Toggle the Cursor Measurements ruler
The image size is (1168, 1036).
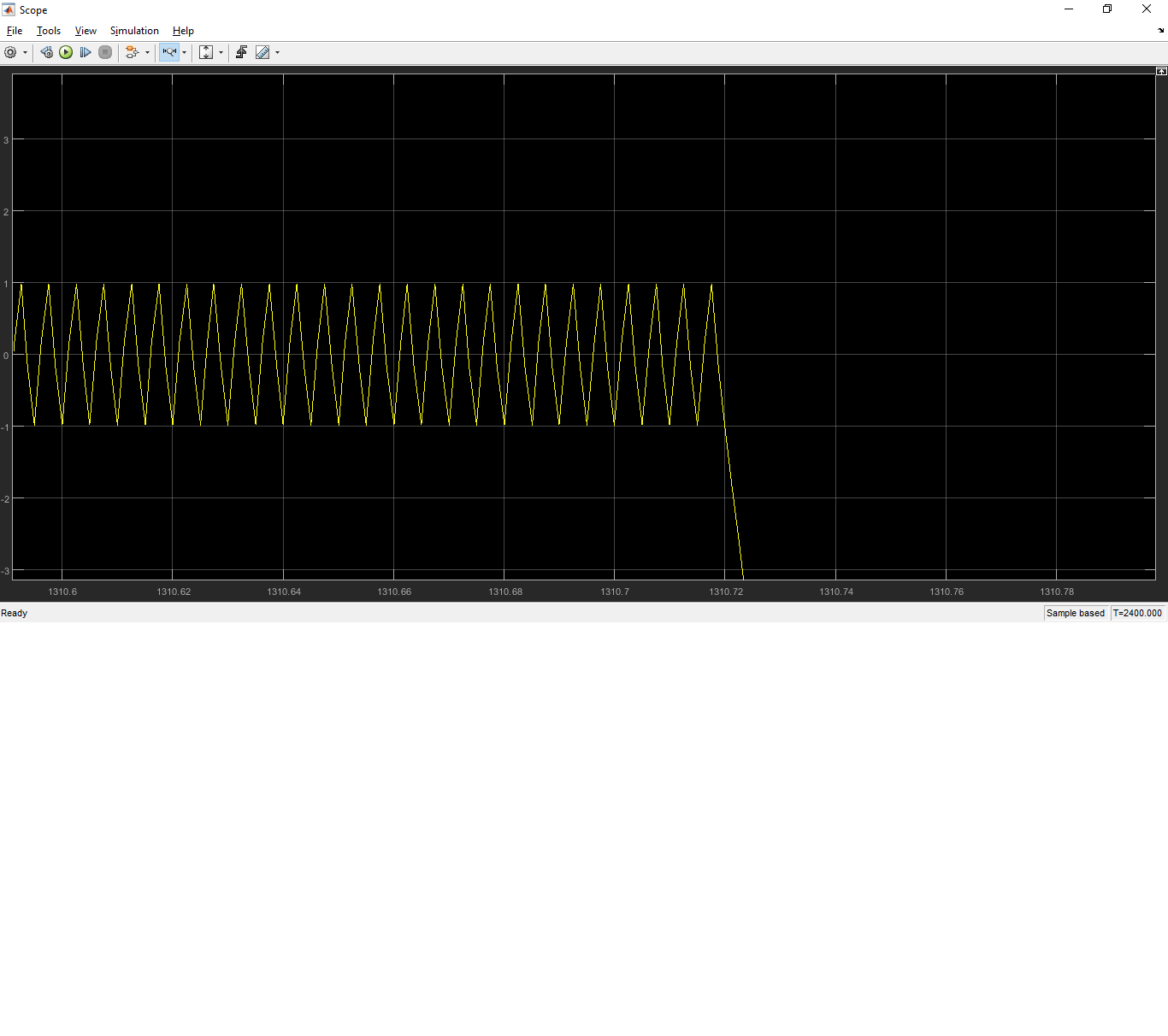coord(263,53)
